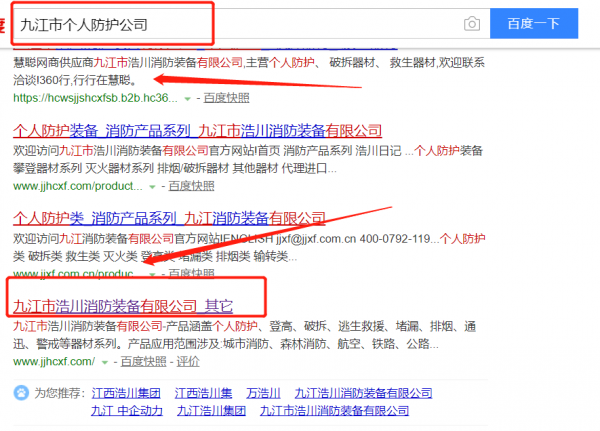
Task: Select recommended search 万浩川
Action: click(265, 393)
